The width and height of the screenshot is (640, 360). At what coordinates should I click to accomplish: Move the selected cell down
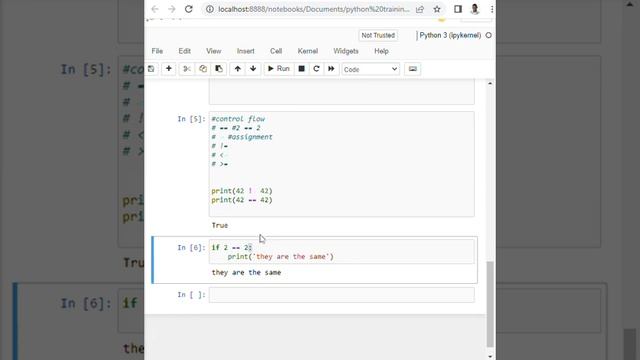253,69
